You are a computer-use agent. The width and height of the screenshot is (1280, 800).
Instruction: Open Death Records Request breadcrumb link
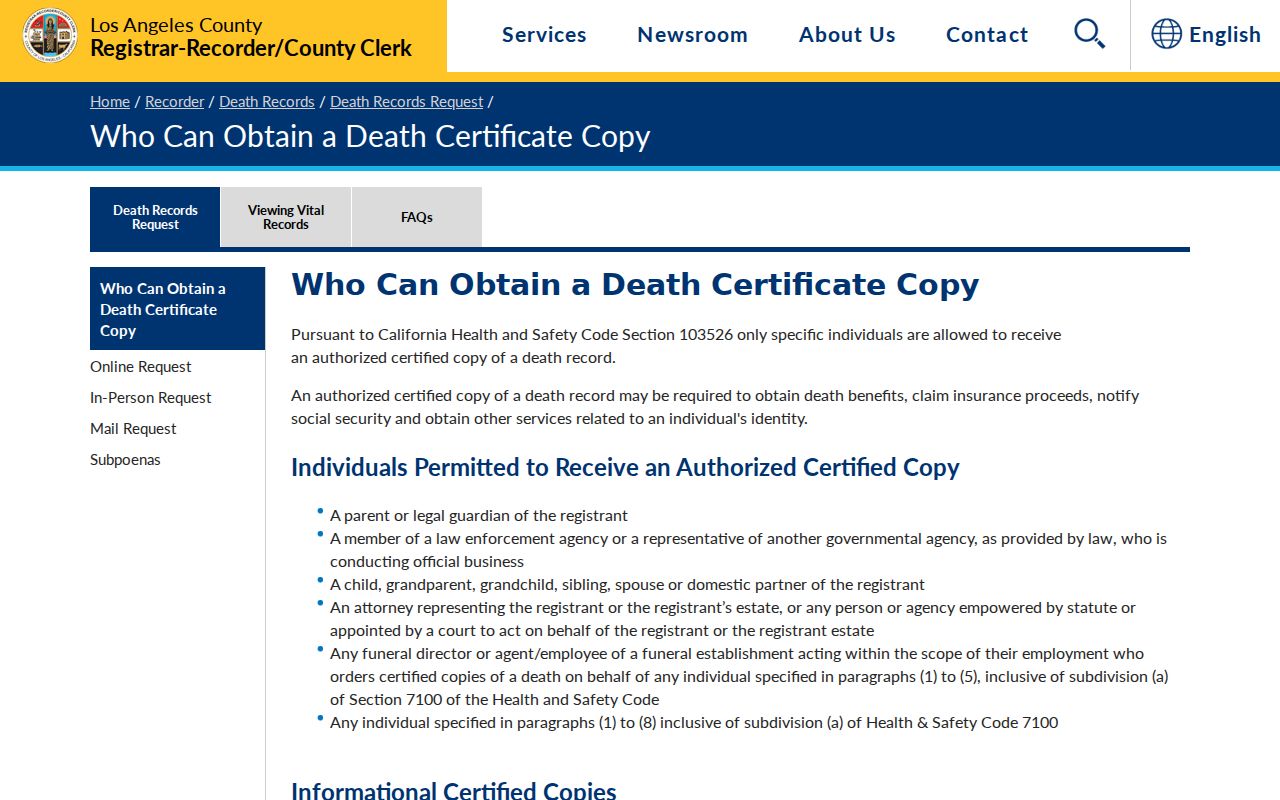(x=407, y=102)
